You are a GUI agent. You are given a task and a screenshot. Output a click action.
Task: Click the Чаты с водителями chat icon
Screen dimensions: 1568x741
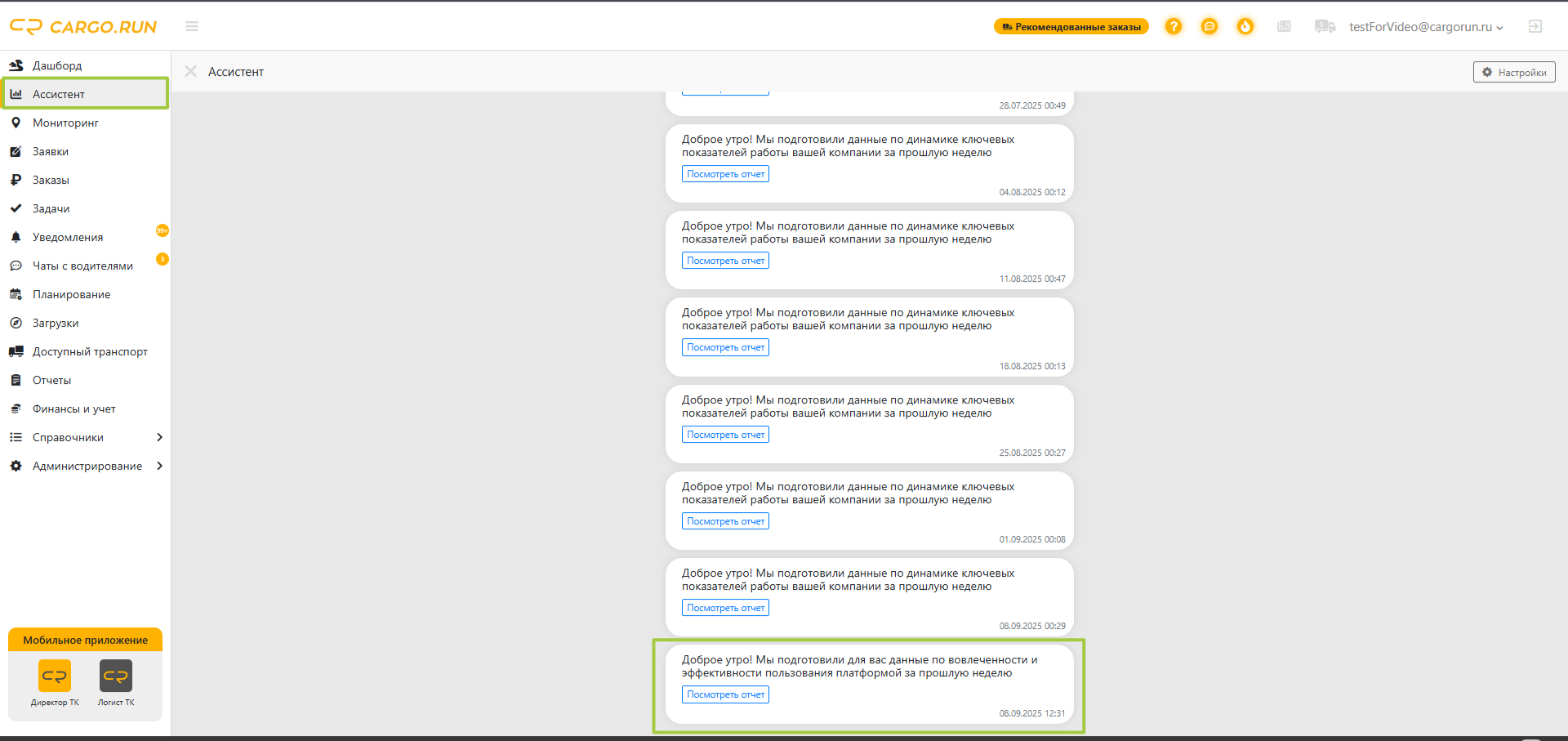tap(16, 266)
